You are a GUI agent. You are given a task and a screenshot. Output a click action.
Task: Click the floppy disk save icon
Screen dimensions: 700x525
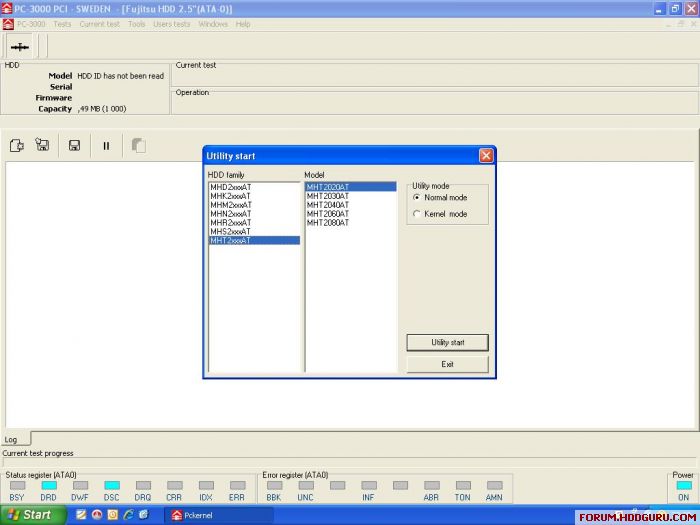(74, 146)
